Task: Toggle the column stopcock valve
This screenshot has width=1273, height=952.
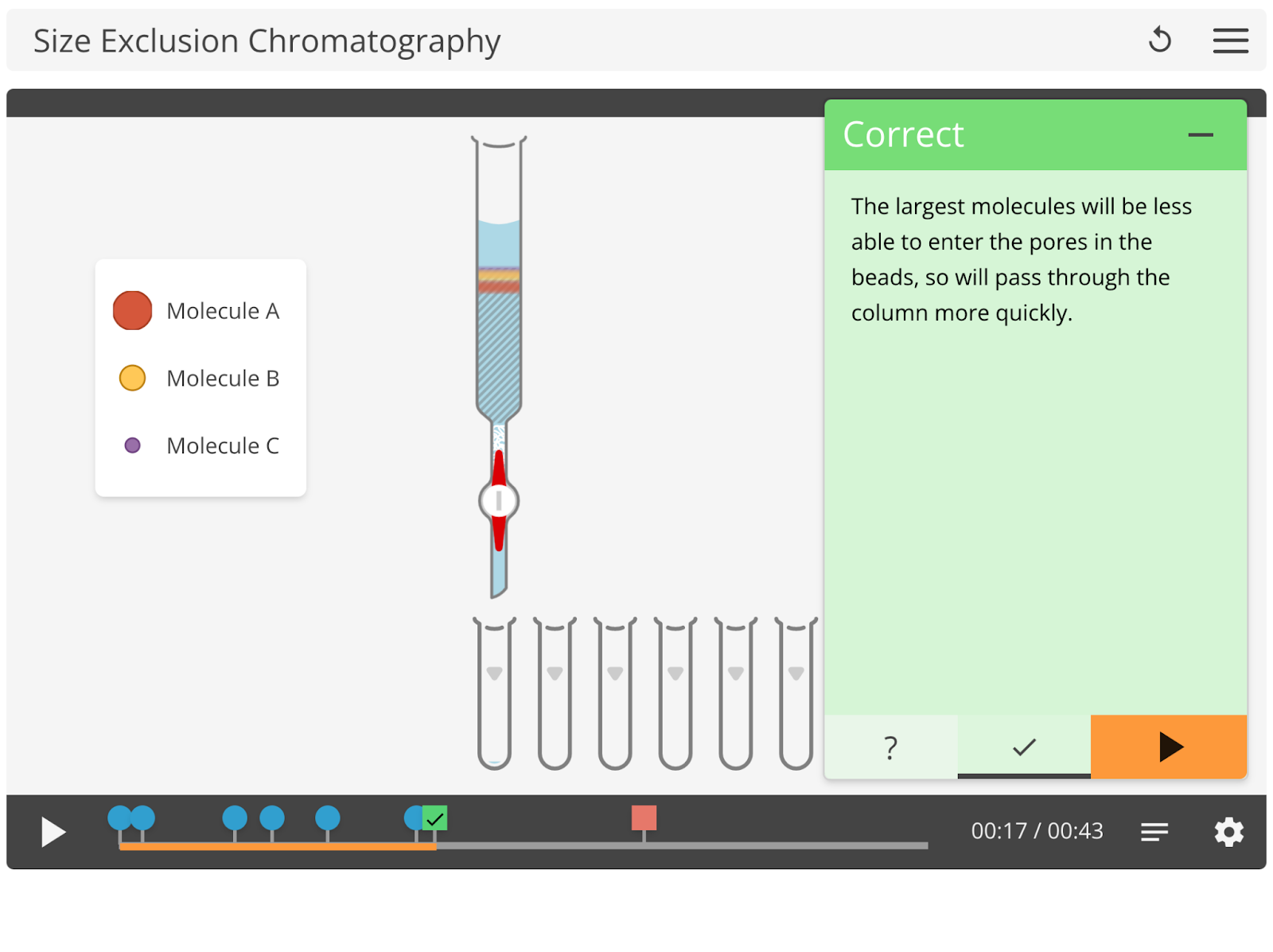Action: [x=499, y=501]
